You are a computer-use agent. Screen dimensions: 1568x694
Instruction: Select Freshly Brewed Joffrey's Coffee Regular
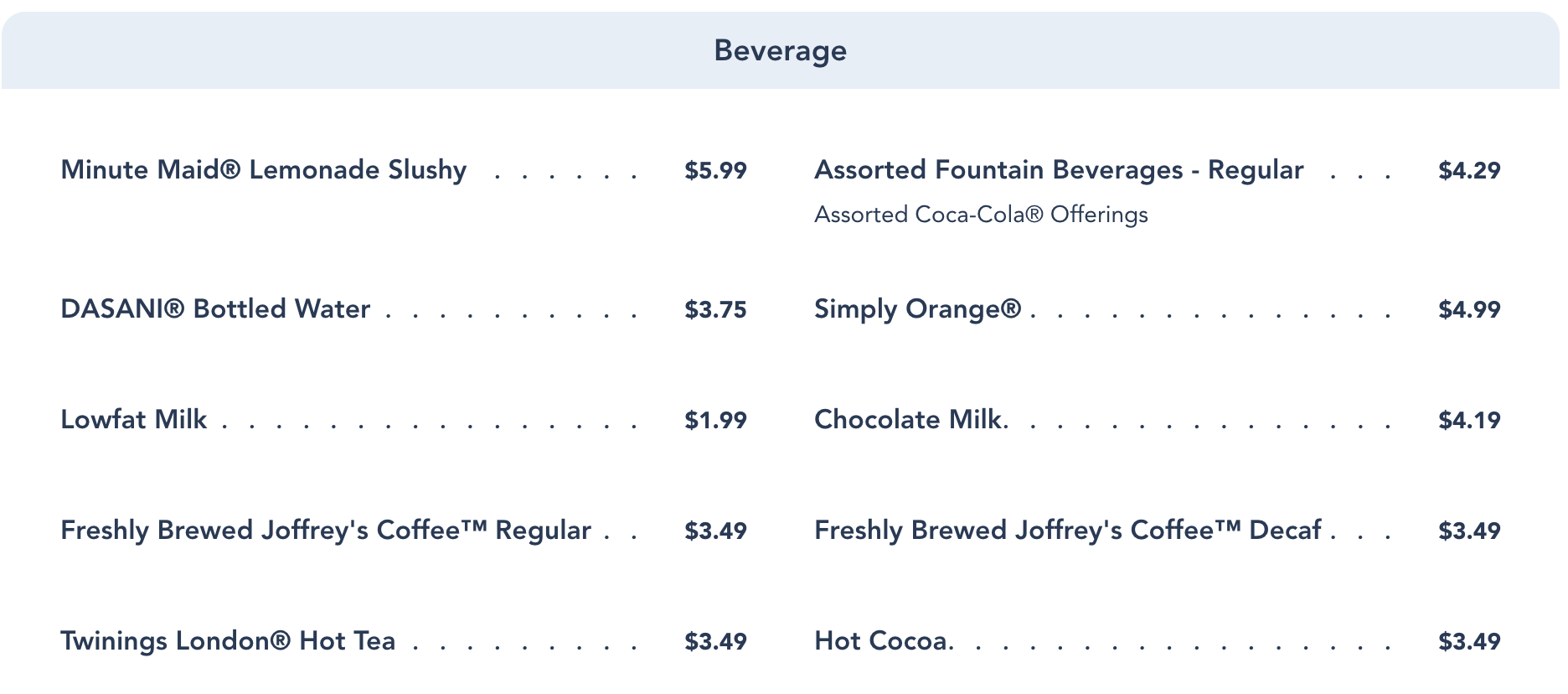[326, 531]
